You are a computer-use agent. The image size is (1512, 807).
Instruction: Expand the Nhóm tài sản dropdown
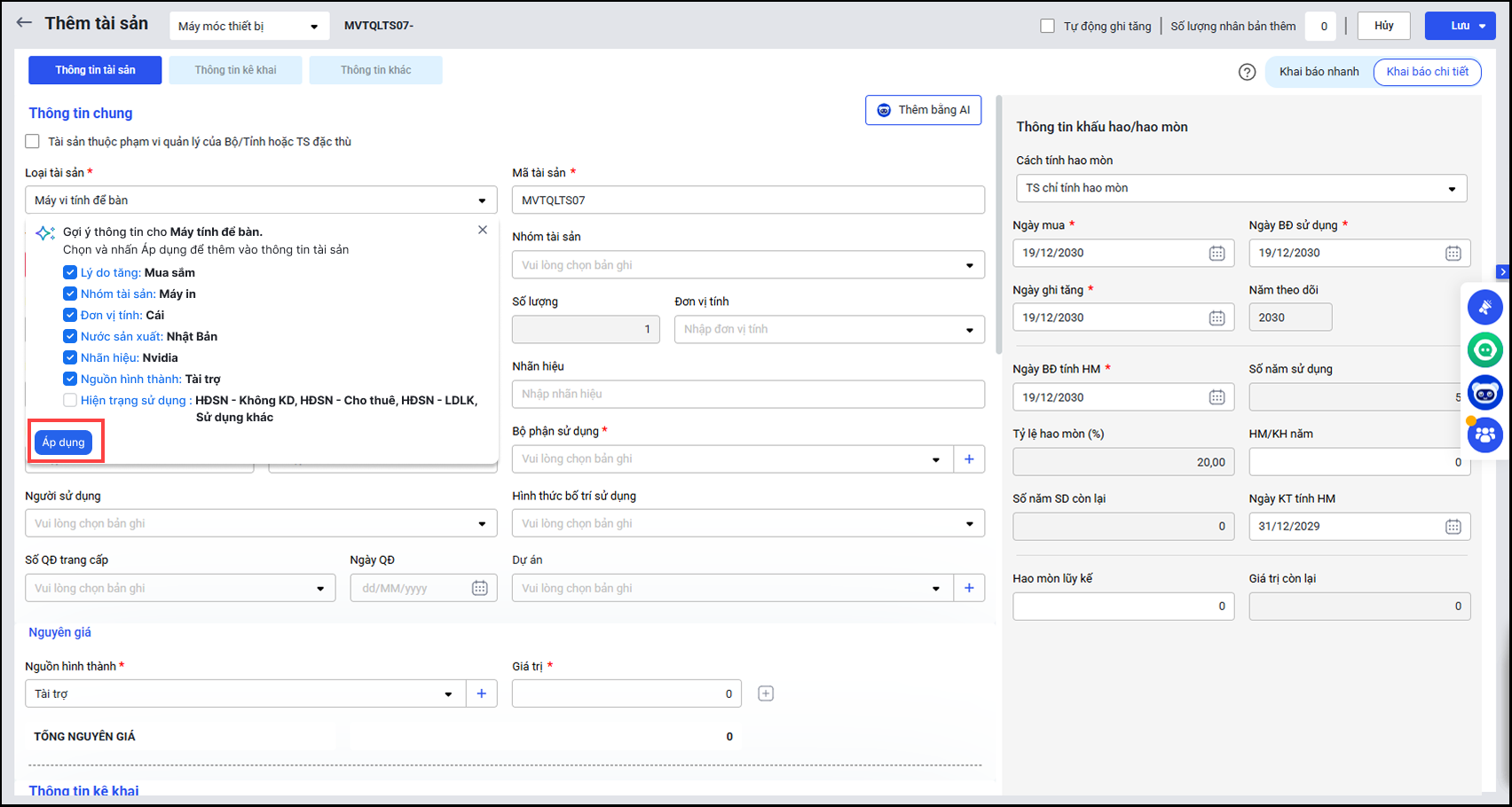969,265
